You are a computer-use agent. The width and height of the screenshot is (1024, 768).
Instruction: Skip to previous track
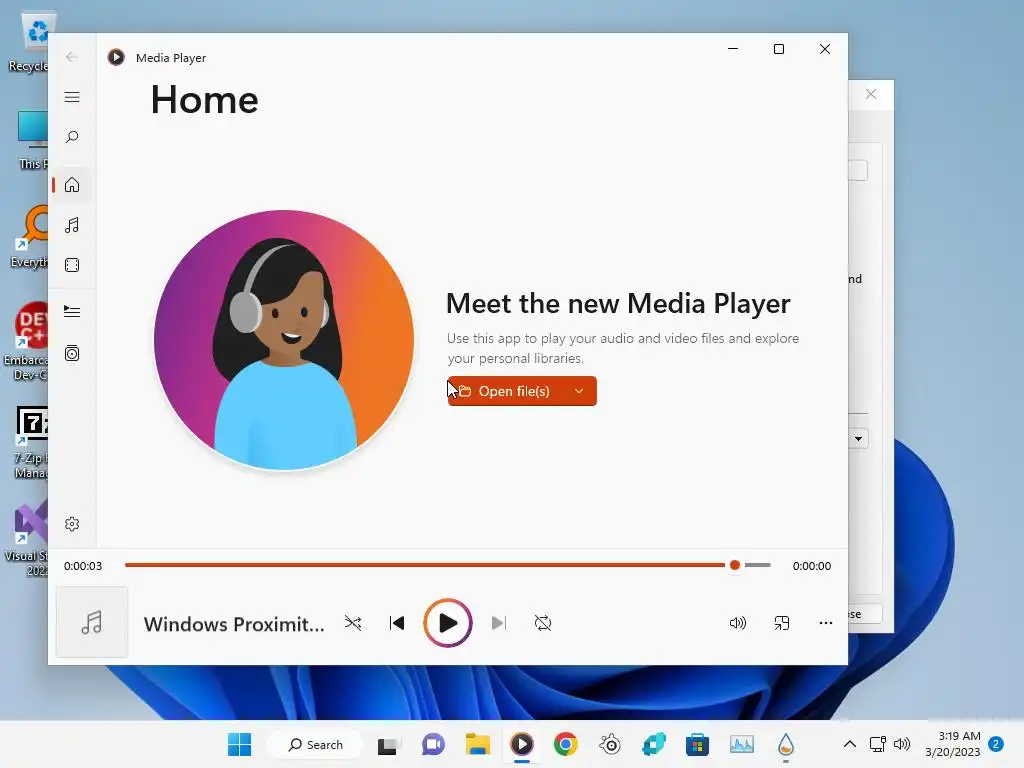pyautogui.click(x=396, y=623)
